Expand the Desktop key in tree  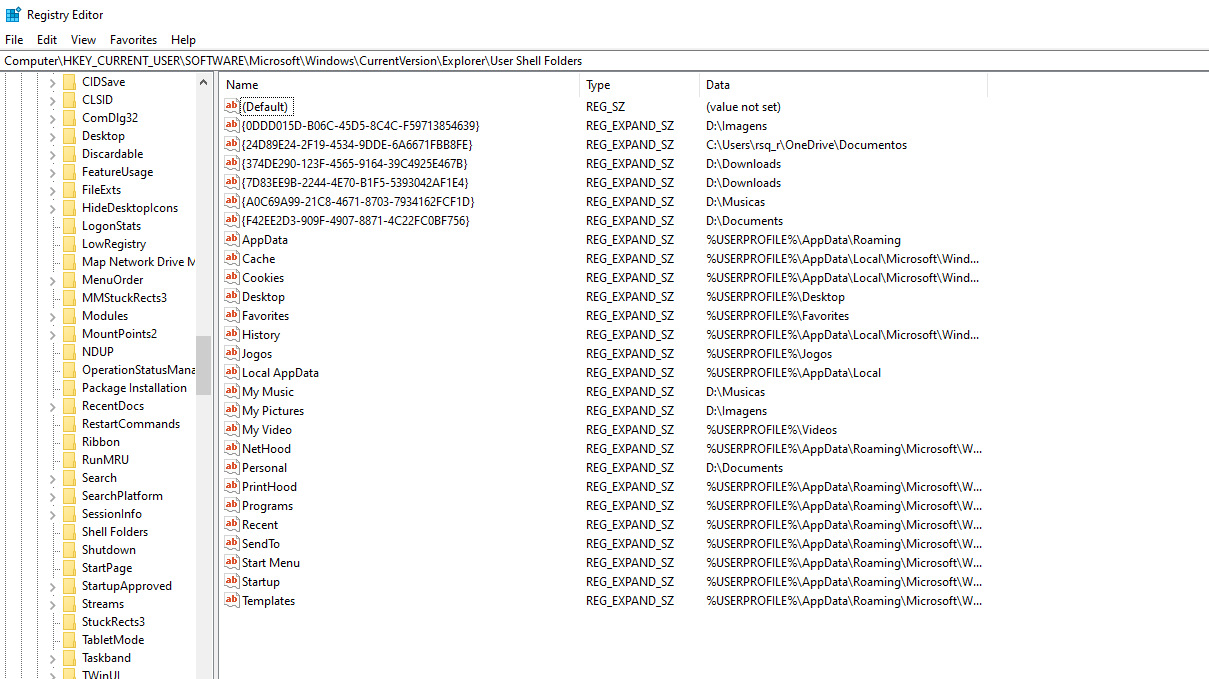[x=53, y=136]
